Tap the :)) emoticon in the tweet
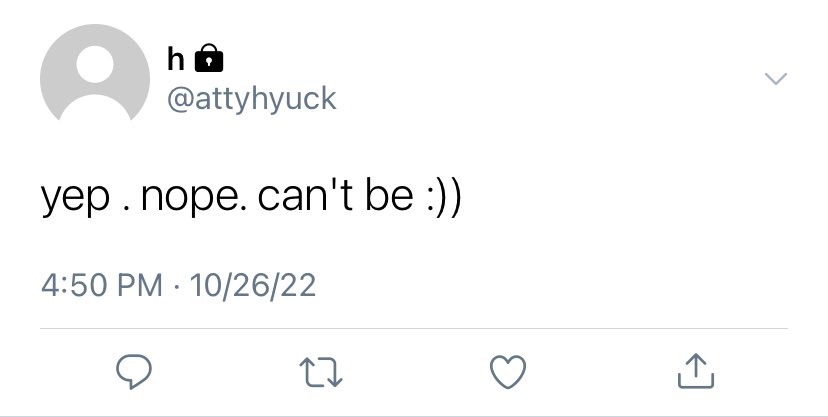 (x=444, y=195)
